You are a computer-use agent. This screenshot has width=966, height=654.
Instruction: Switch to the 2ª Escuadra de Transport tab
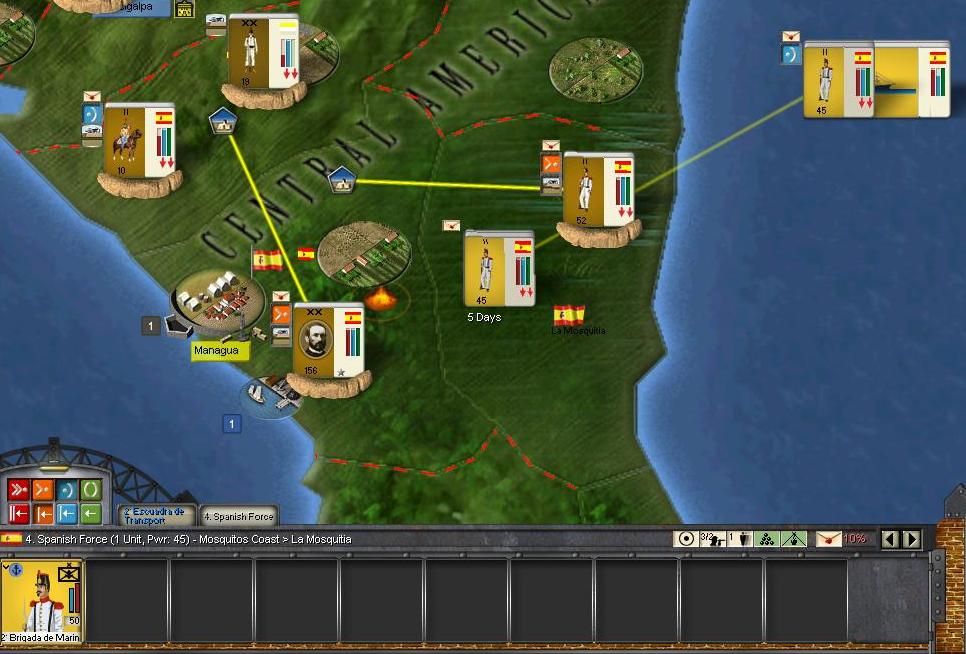pos(156,515)
